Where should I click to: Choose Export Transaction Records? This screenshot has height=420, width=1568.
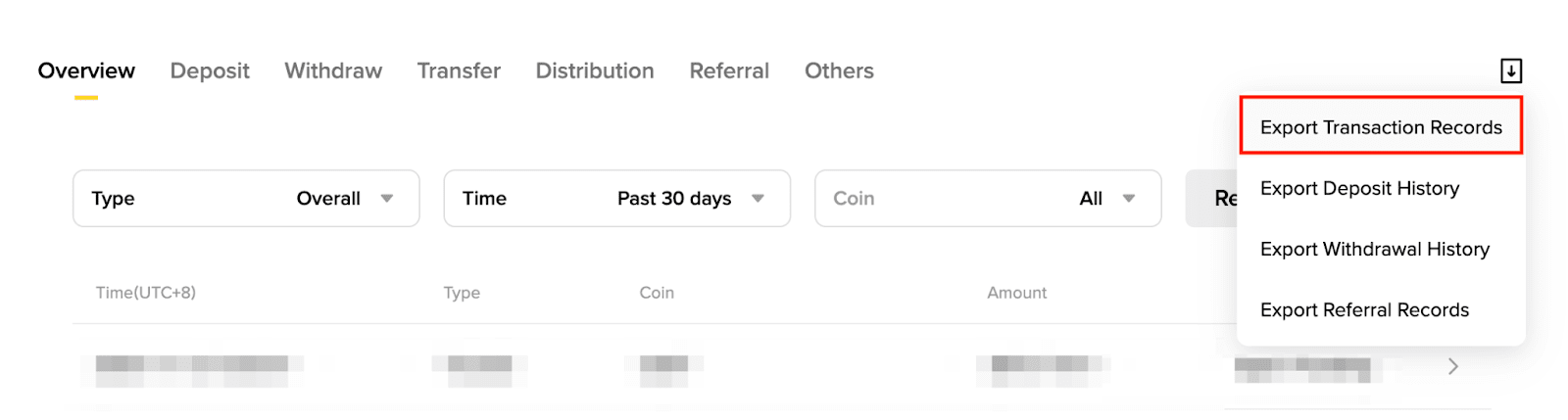coord(1381,127)
